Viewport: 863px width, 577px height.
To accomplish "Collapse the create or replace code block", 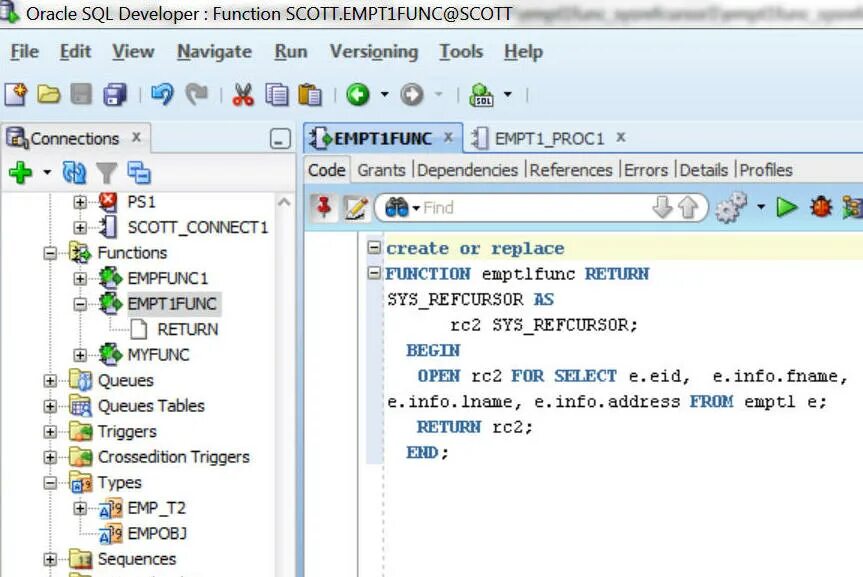I will (x=374, y=247).
